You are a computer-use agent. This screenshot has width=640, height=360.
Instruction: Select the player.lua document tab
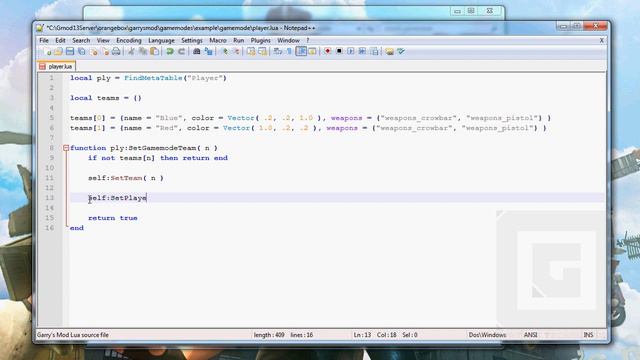(x=56, y=66)
